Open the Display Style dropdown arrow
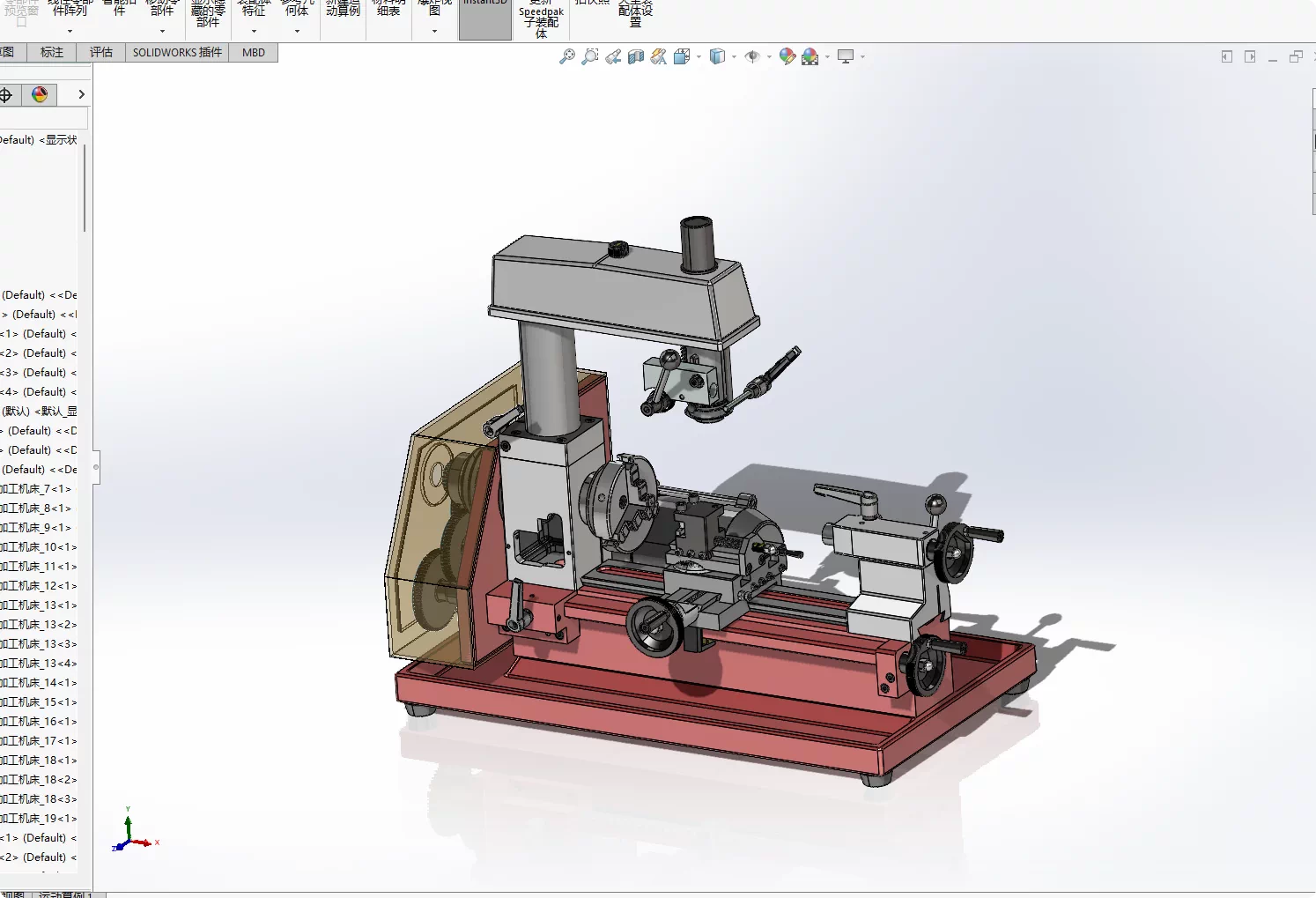Viewport: 1316px width, 898px height. 734,57
